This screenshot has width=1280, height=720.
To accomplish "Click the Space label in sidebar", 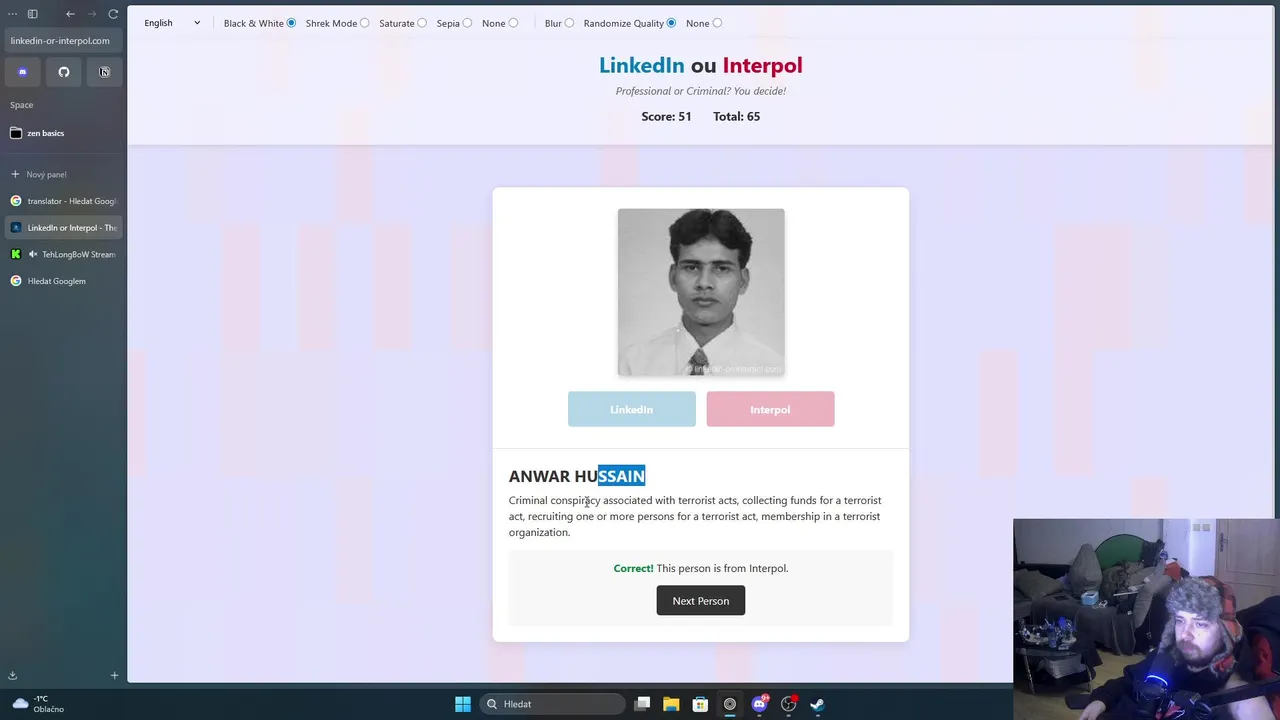I will [22, 105].
